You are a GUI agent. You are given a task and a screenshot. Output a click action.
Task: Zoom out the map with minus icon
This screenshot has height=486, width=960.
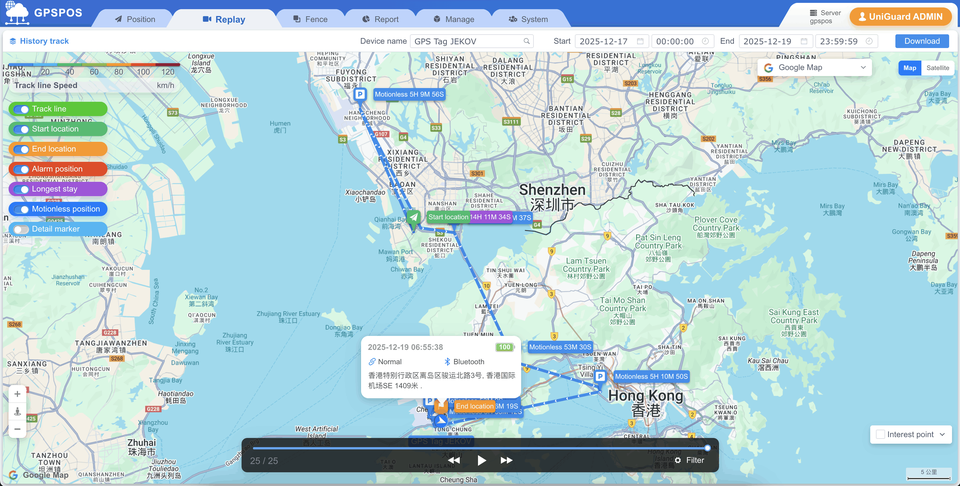17,429
